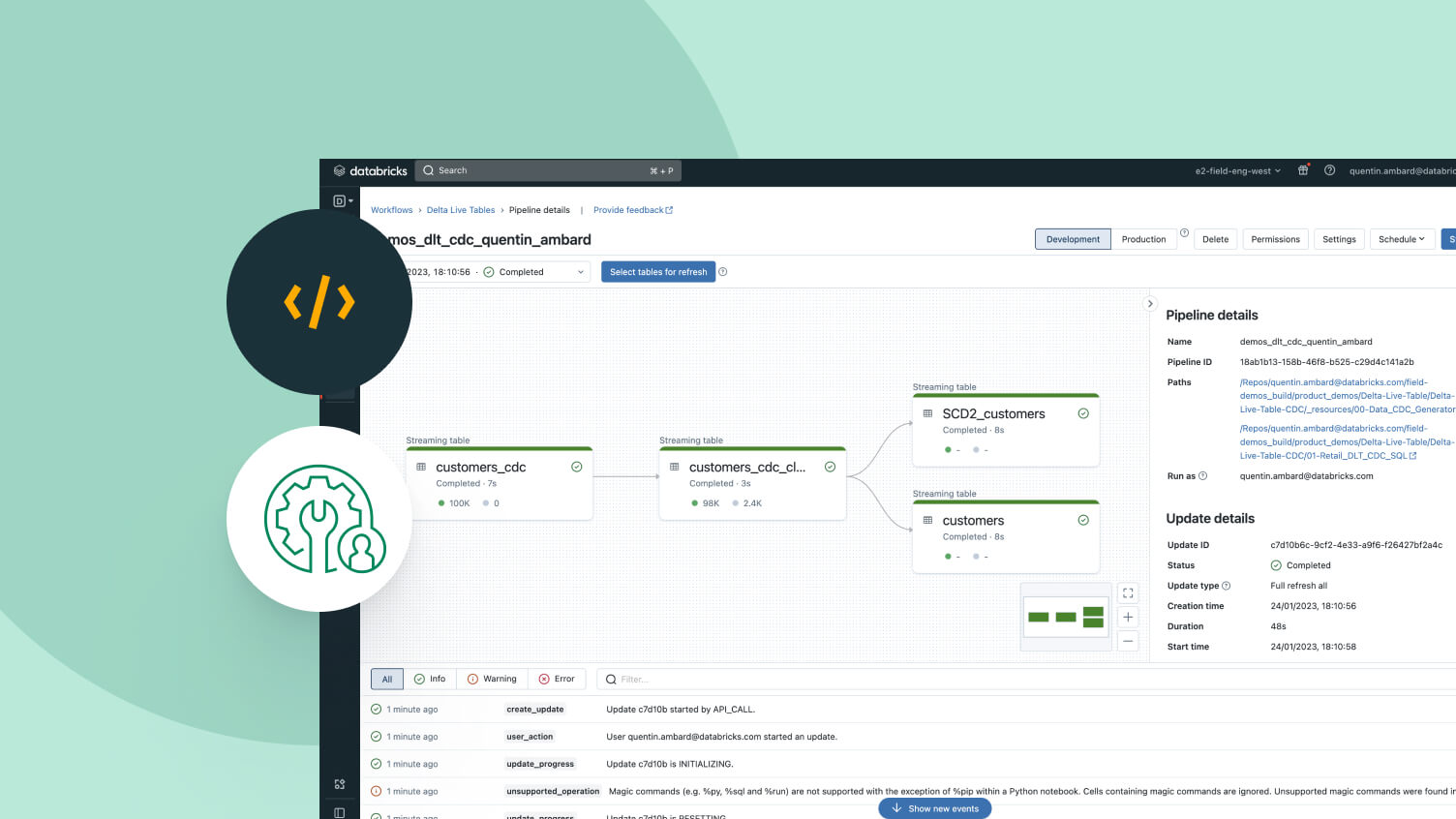This screenshot has width=1456, height=819.
Task: Click the status check on SCD2_customers node
Action: point(1083,413)
